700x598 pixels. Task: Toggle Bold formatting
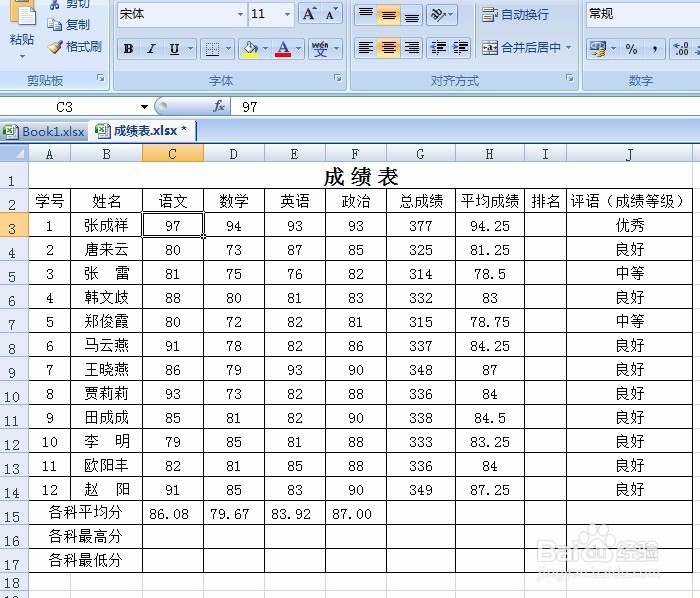[x=129, y=49]
